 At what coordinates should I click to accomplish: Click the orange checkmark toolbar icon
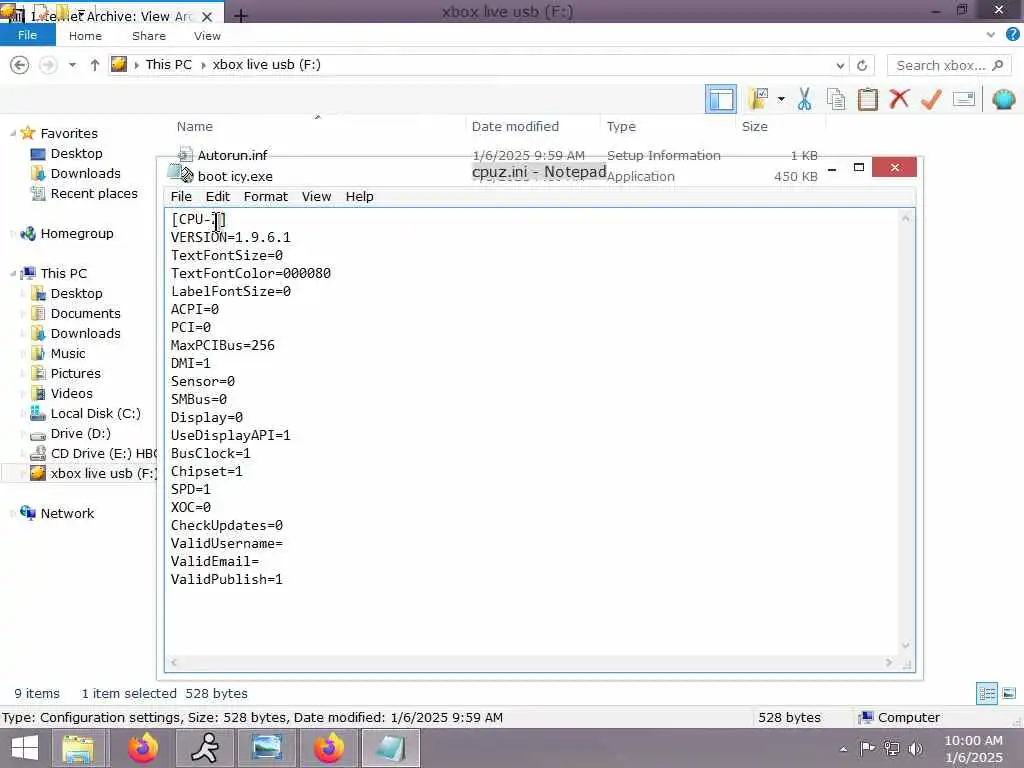click(x=931, y=99)
